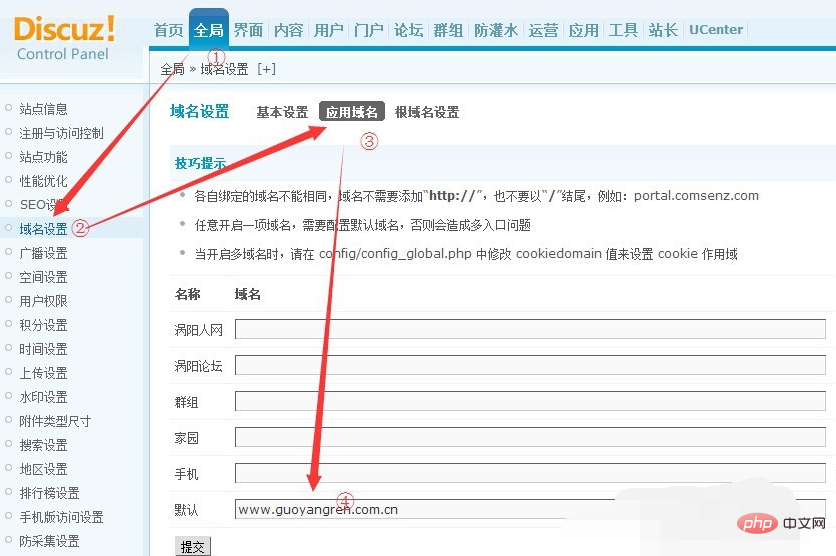Open 手机版访问设置 in the sidebar
The width and height of the screenshot is (836, 556).
[x=61, y=517]
